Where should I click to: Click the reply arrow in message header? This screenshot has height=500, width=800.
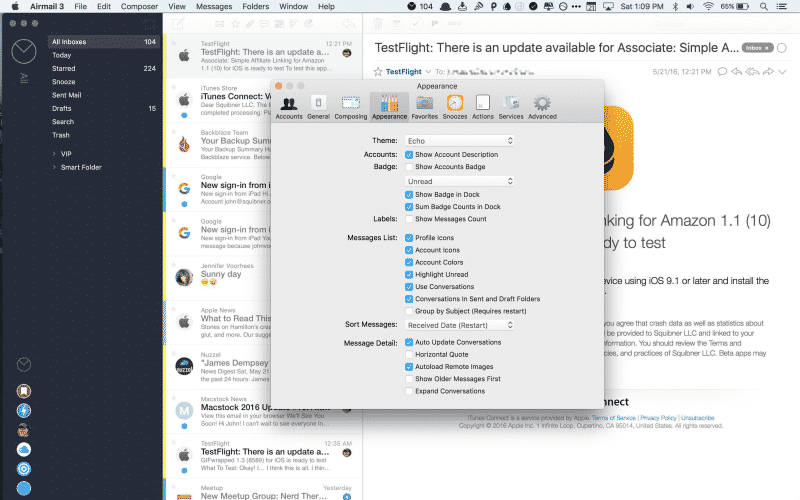(736, 72)
